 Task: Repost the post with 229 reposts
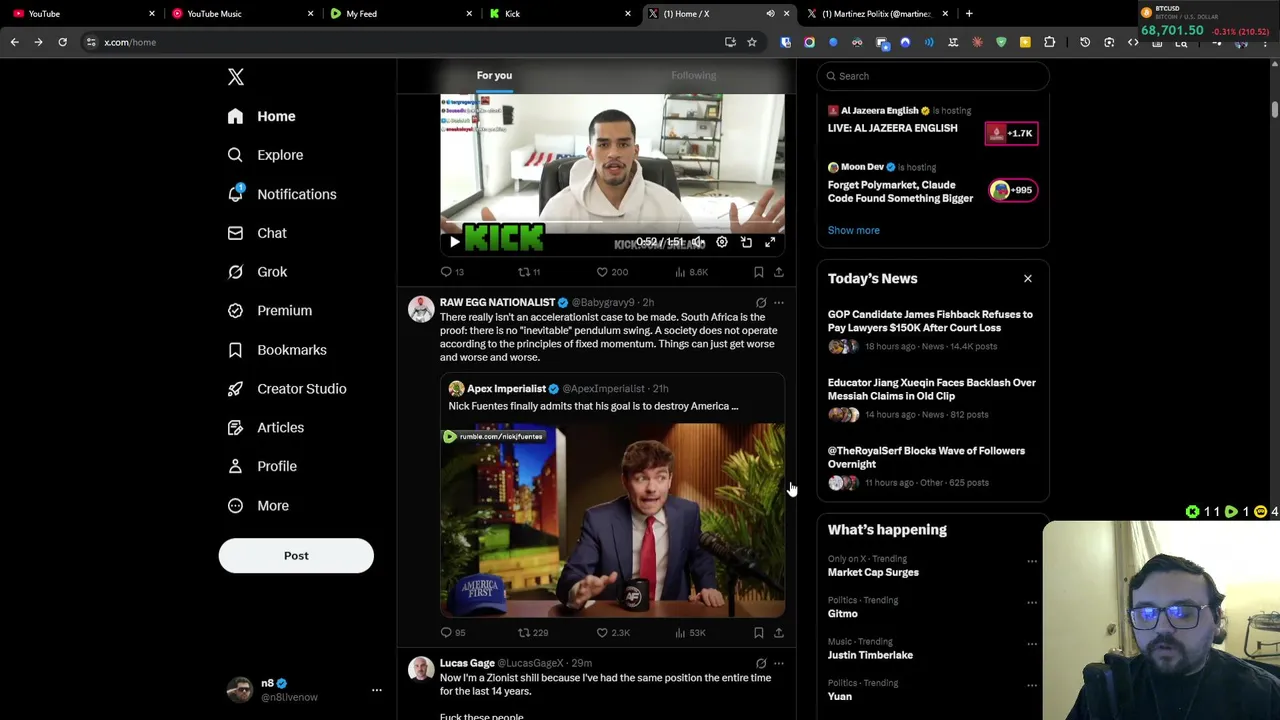533,633
